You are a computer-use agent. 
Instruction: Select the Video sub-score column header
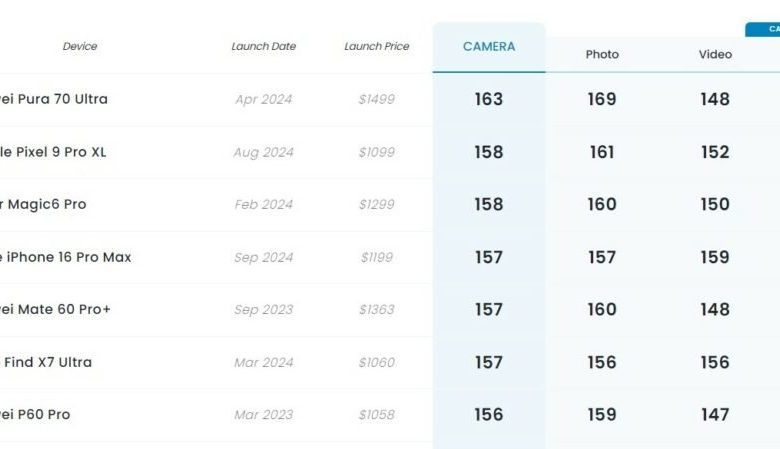pos(715,55)
